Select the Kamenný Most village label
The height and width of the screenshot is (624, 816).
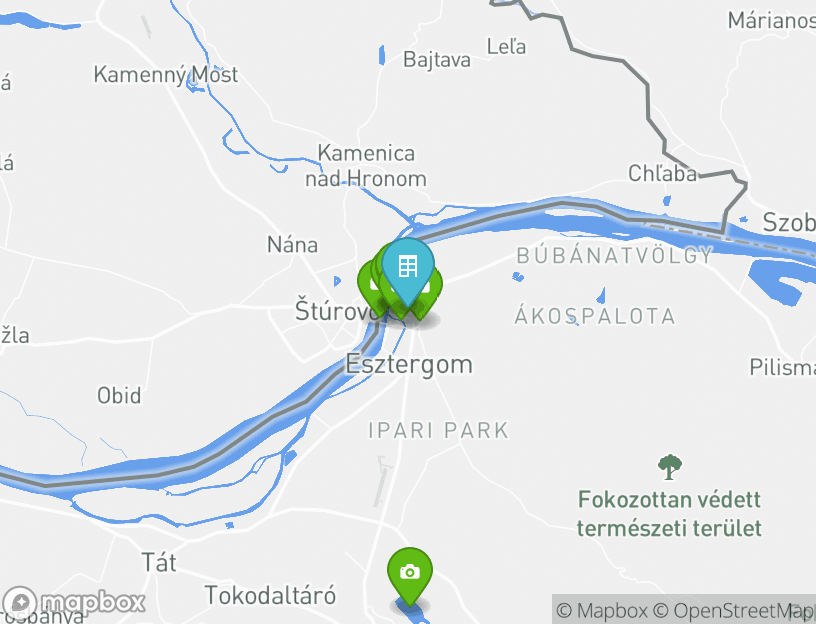[x=165, y=75]
